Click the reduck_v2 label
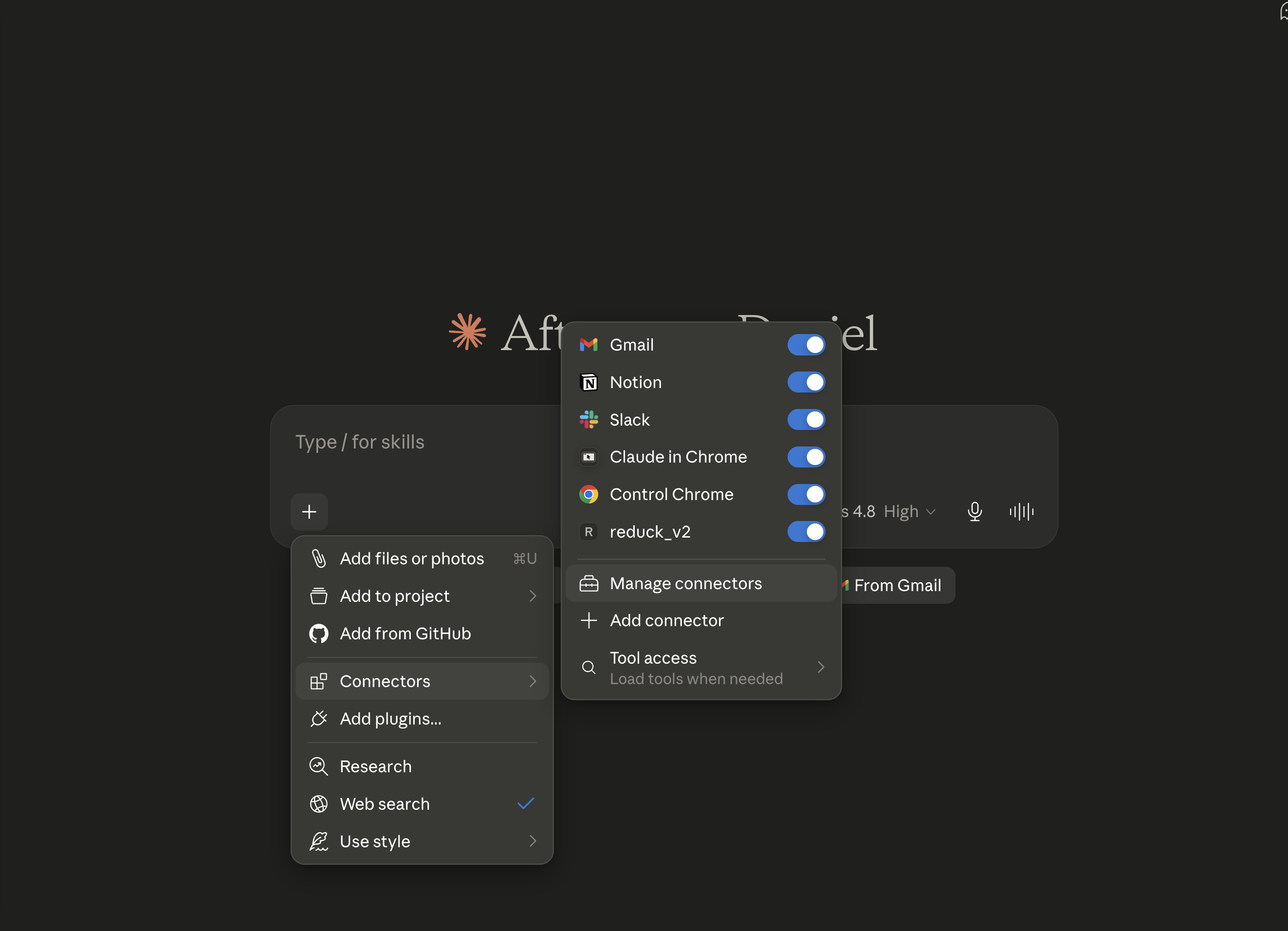Screen dimensions: 1288x931 (650, 532)
